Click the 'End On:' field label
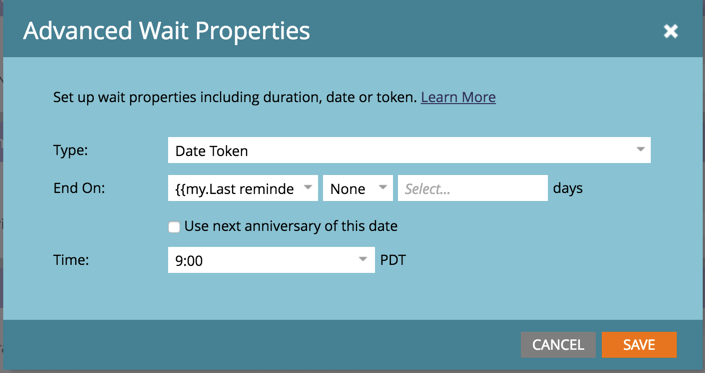The image size is (705, 373). pyautogui.click(x=79, y=188)
